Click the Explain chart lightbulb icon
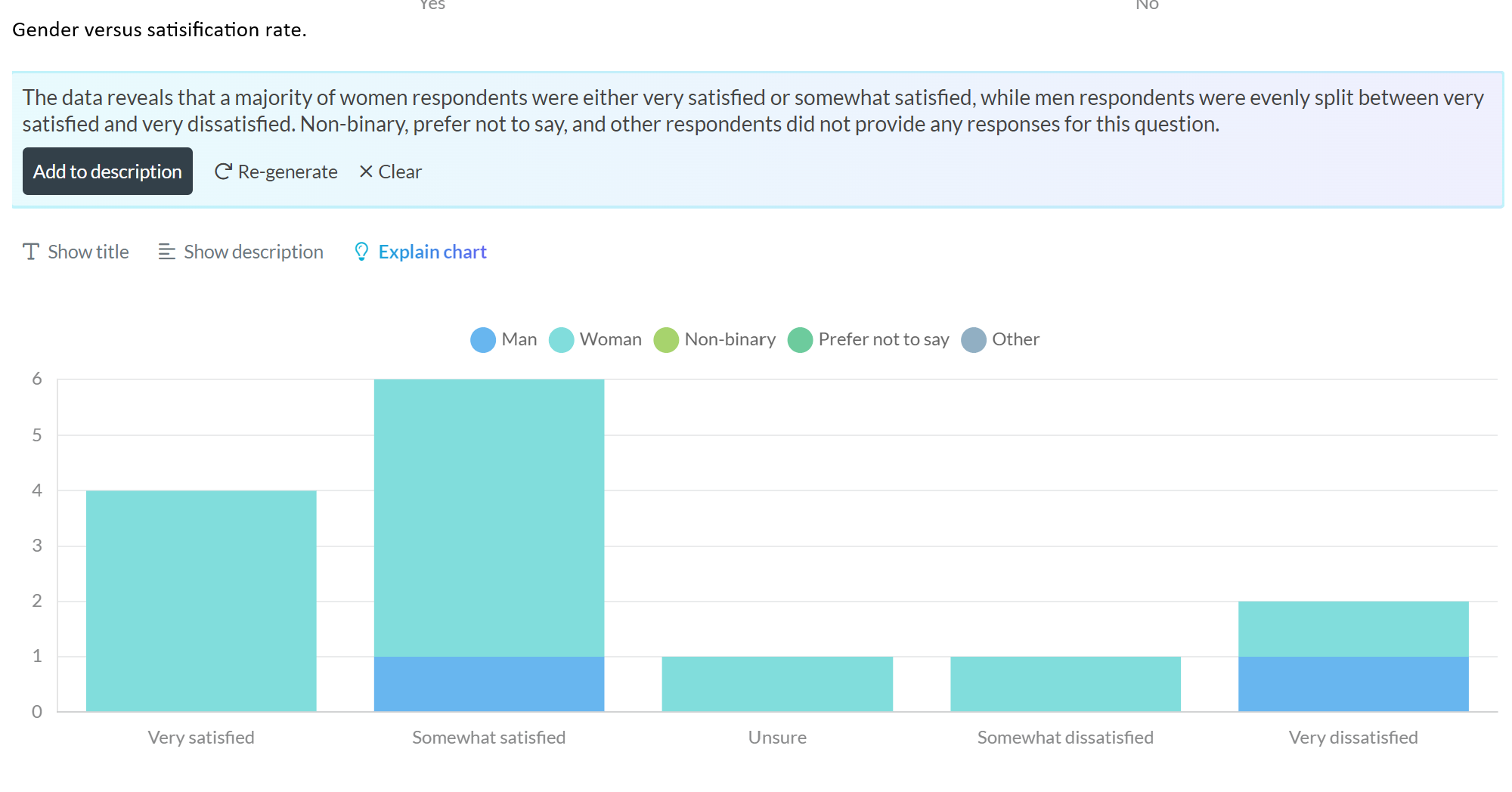 click(x=361, y=252)
